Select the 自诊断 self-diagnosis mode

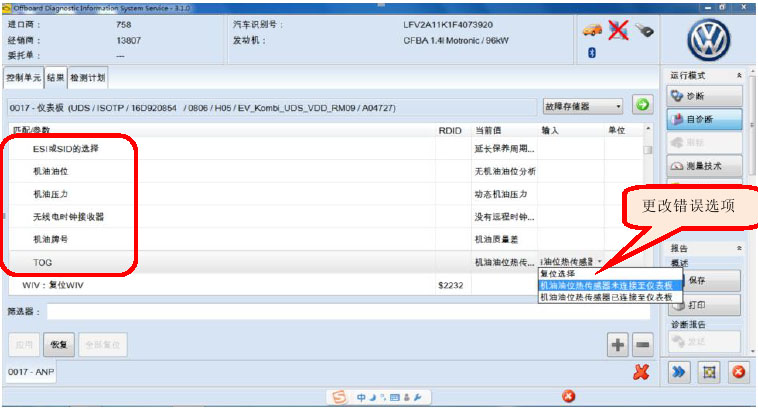704,119
